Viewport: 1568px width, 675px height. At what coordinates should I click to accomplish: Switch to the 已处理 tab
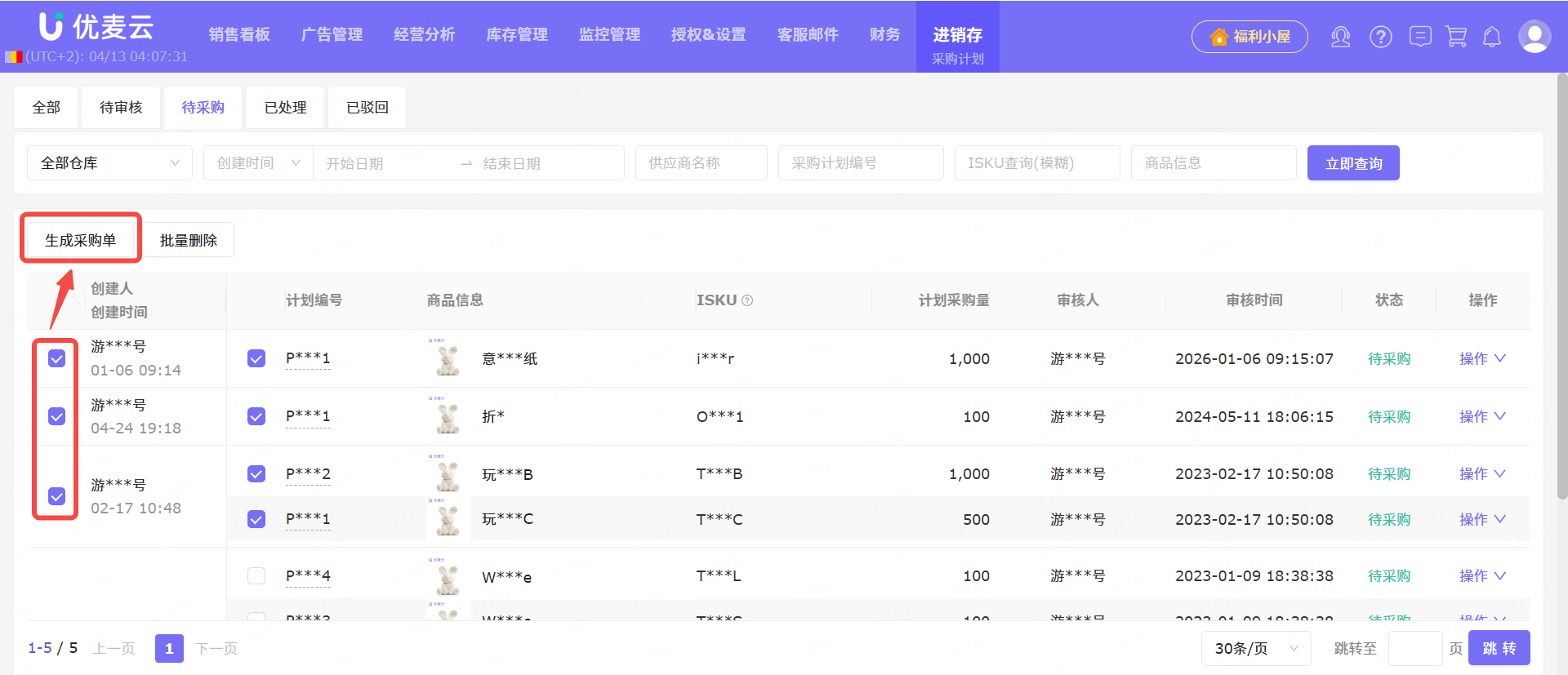[285, 108]
